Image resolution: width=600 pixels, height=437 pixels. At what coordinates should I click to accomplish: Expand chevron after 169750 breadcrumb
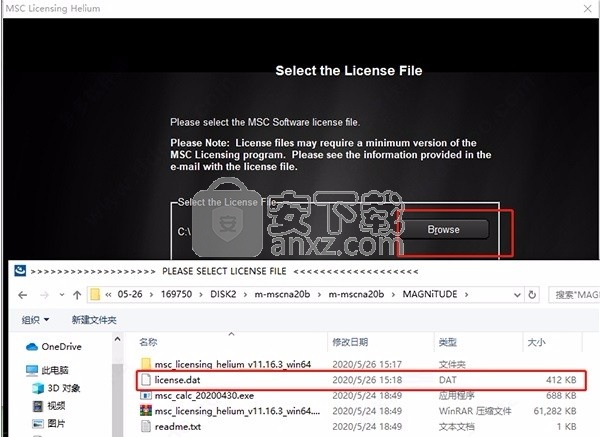201,294
